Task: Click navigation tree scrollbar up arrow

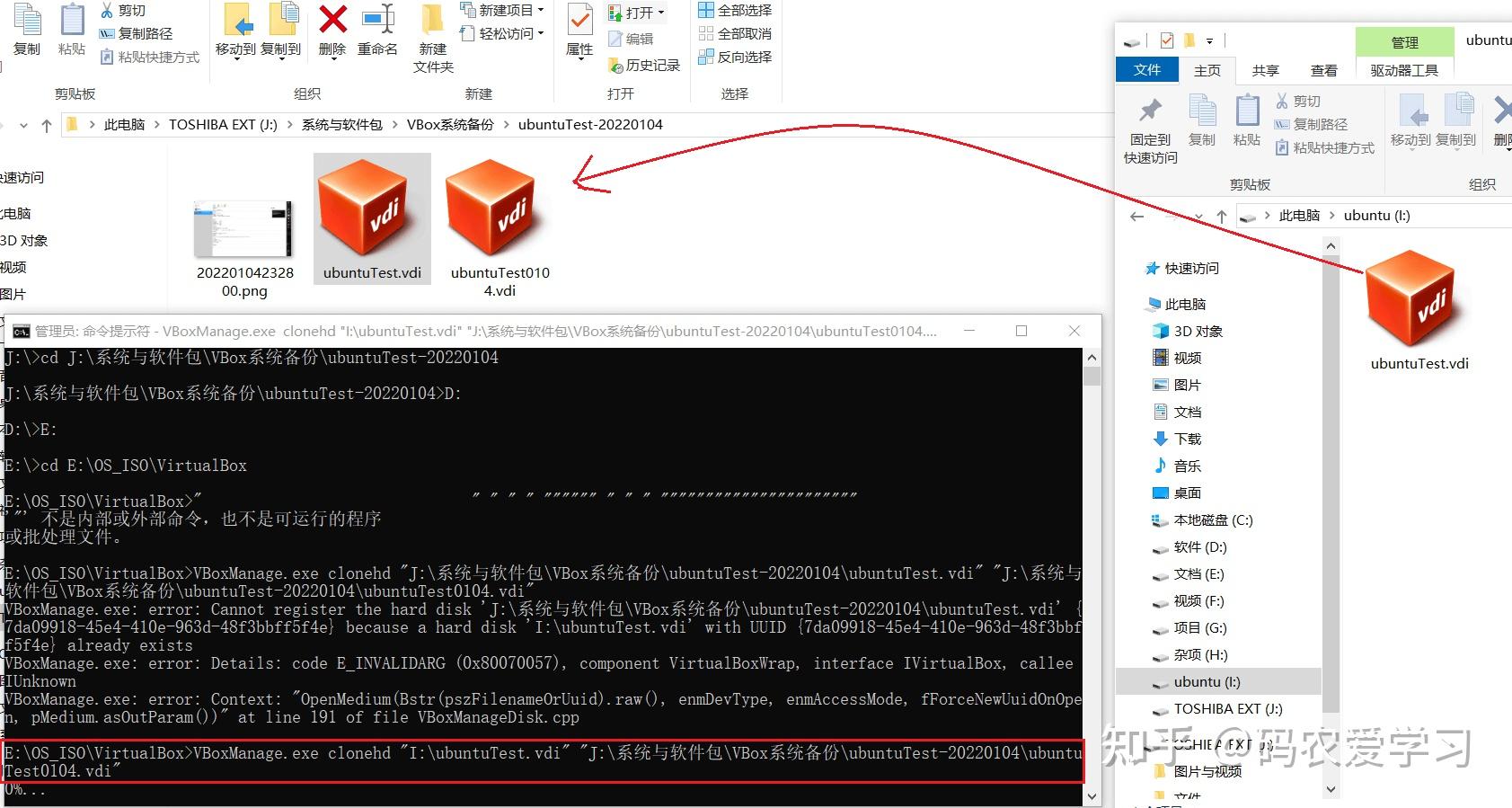Action: coord(1331,246)
